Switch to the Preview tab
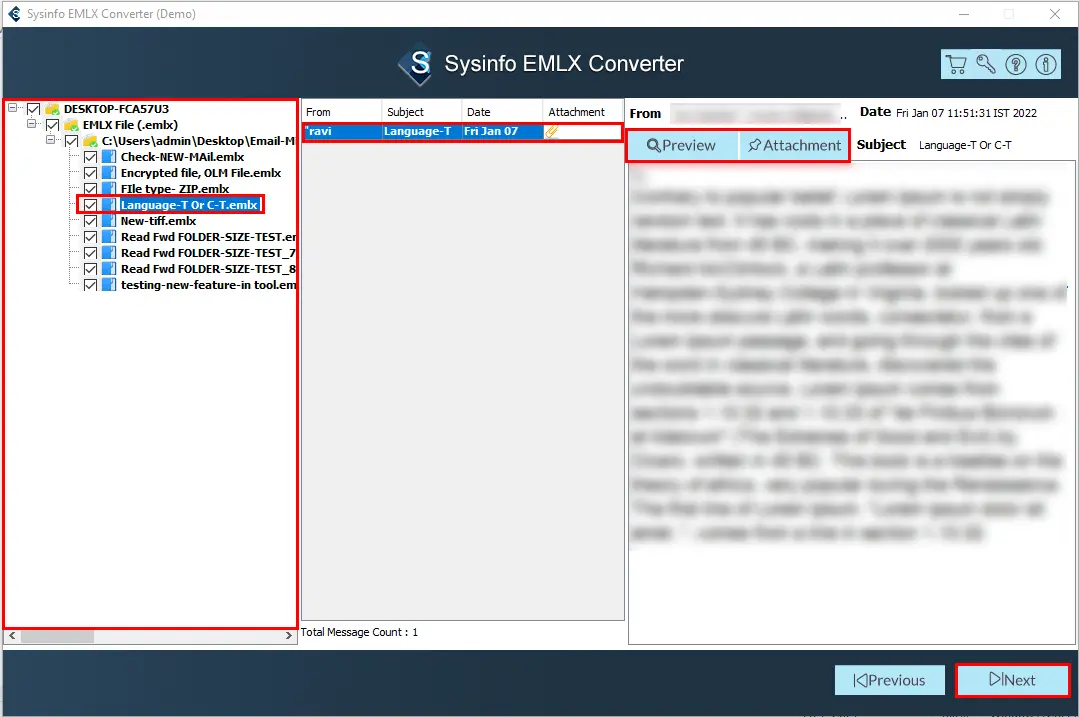The width and height of the screenshot is (1079, 717). pyautogui.click(x=682, y=146)
